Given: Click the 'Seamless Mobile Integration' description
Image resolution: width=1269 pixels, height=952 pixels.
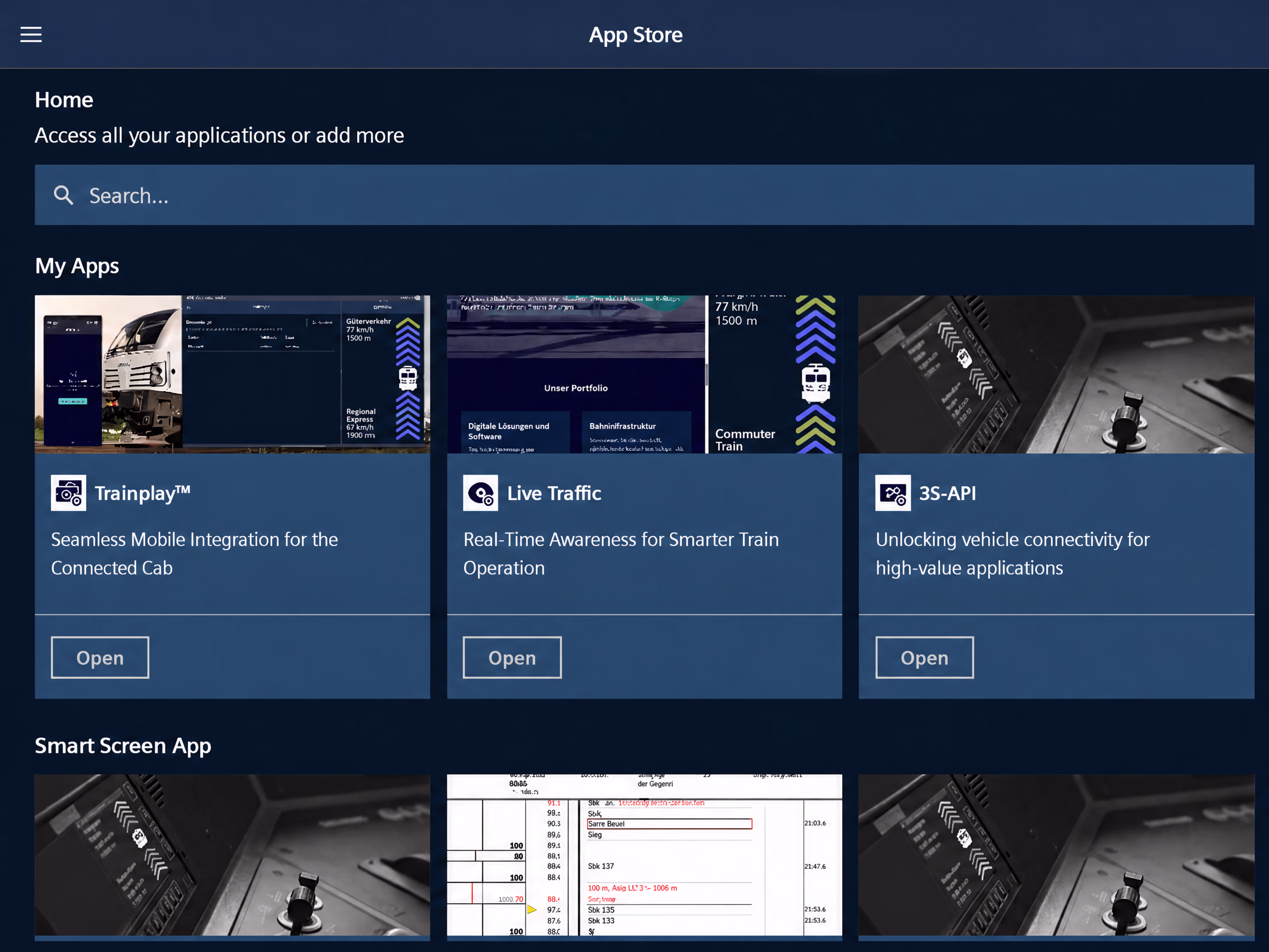Looking at the screenshot, I should point(194,553).
